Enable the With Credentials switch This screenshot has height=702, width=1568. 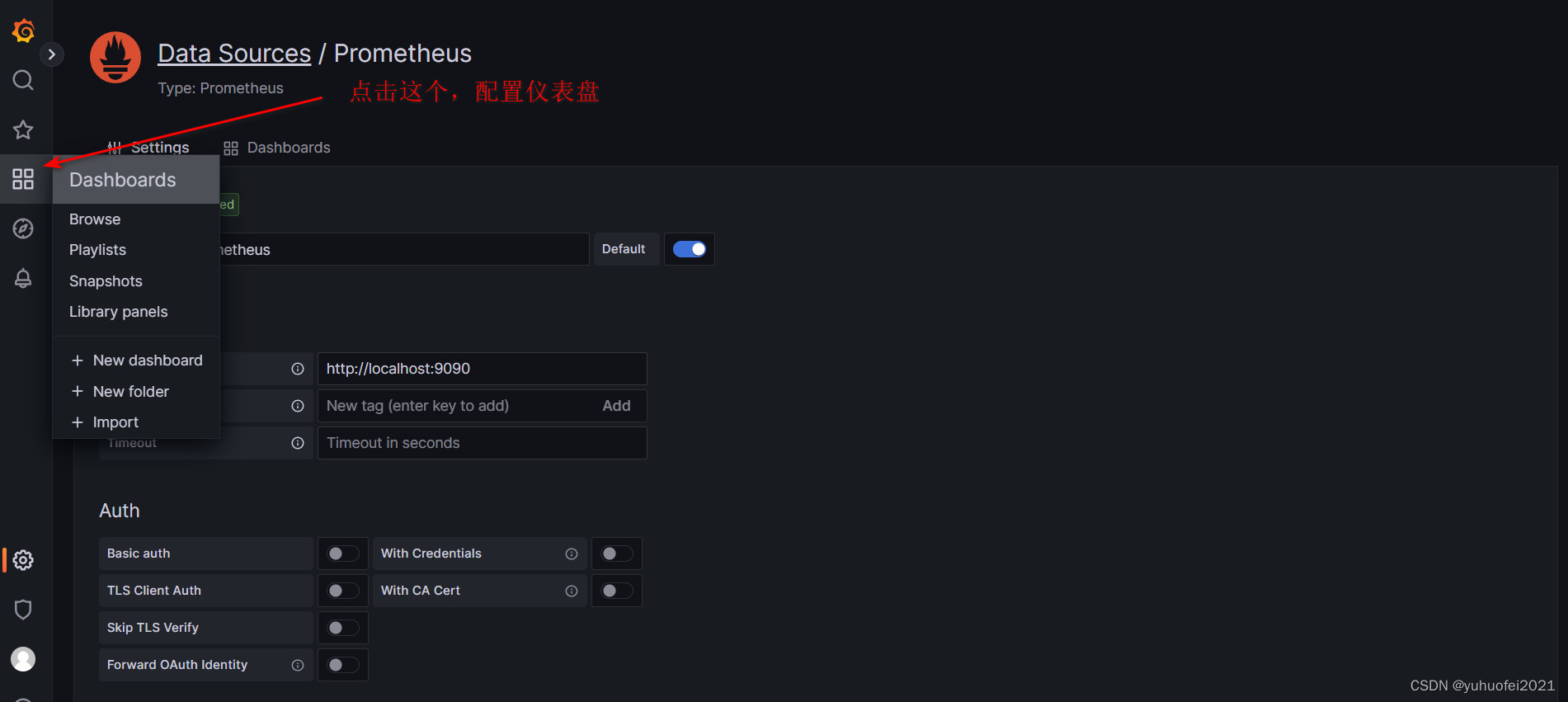pyautogui.click(x=617, y=554)
